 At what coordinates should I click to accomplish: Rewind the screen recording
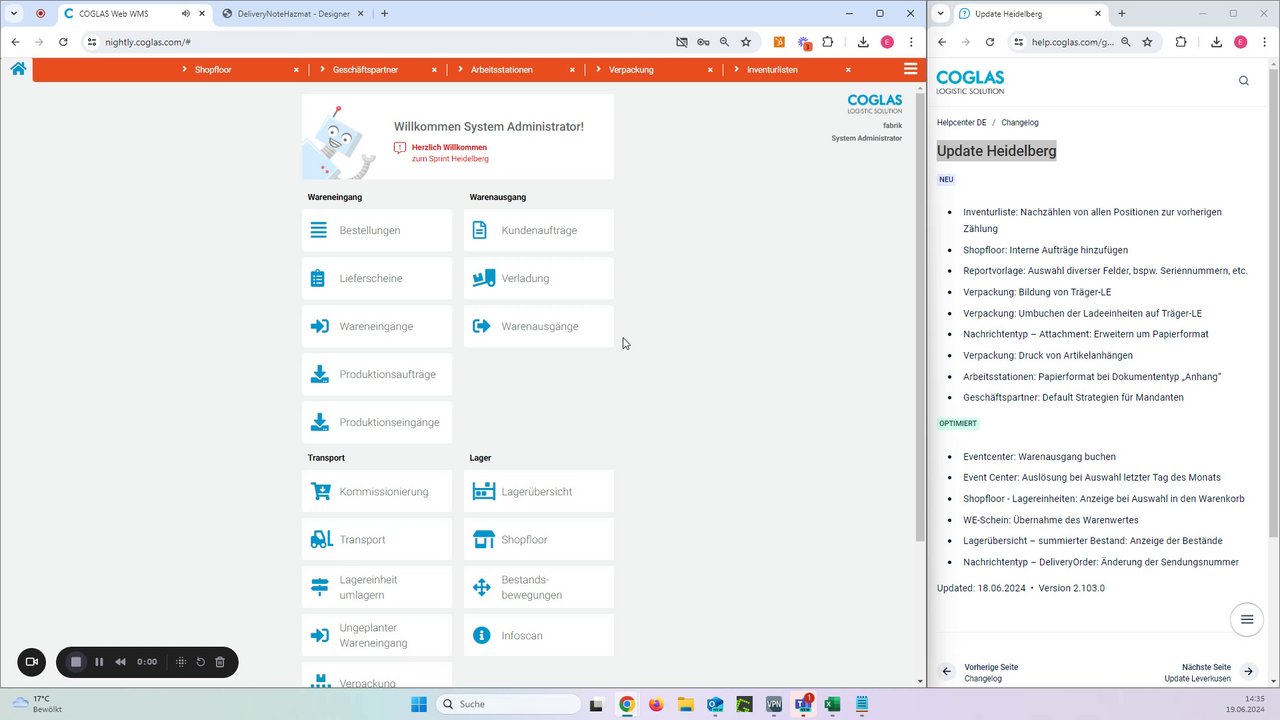[x=121, y=662]
